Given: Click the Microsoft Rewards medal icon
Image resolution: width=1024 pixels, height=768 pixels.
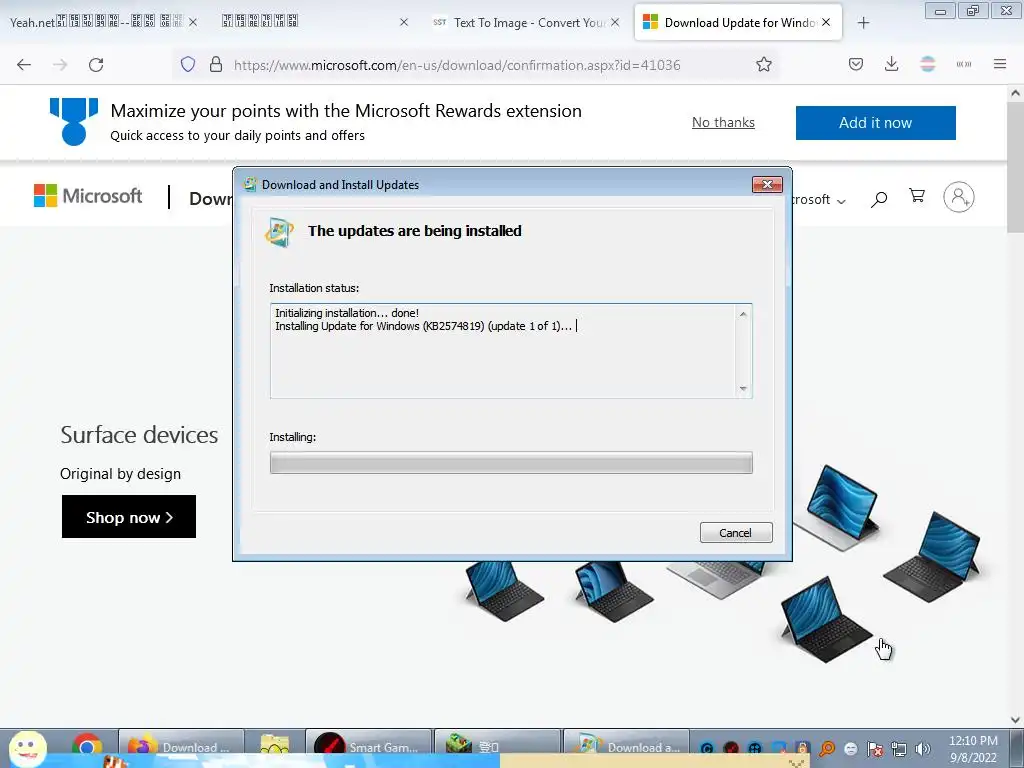Looking at the screenshot, I should pyautogui.click(x=74, y=121).
